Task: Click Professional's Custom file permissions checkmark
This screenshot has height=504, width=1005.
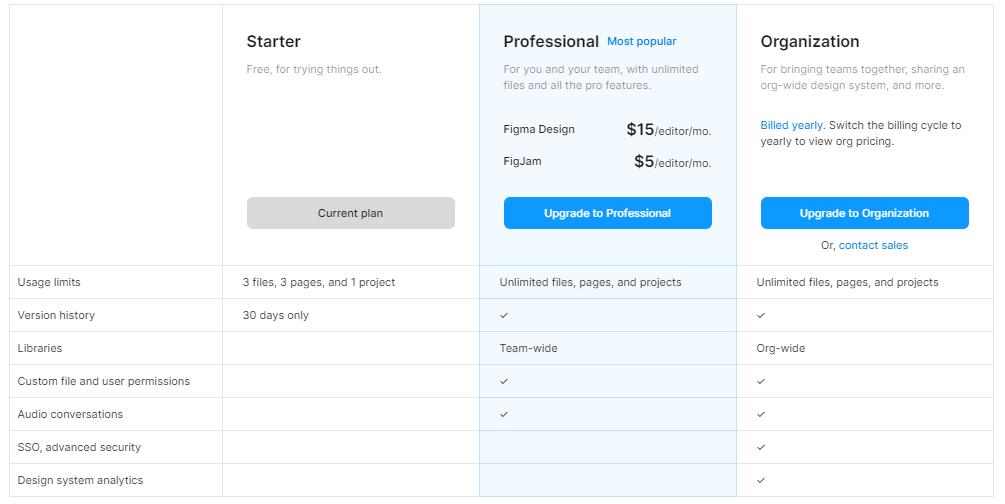Action: (x=504, y=382)
